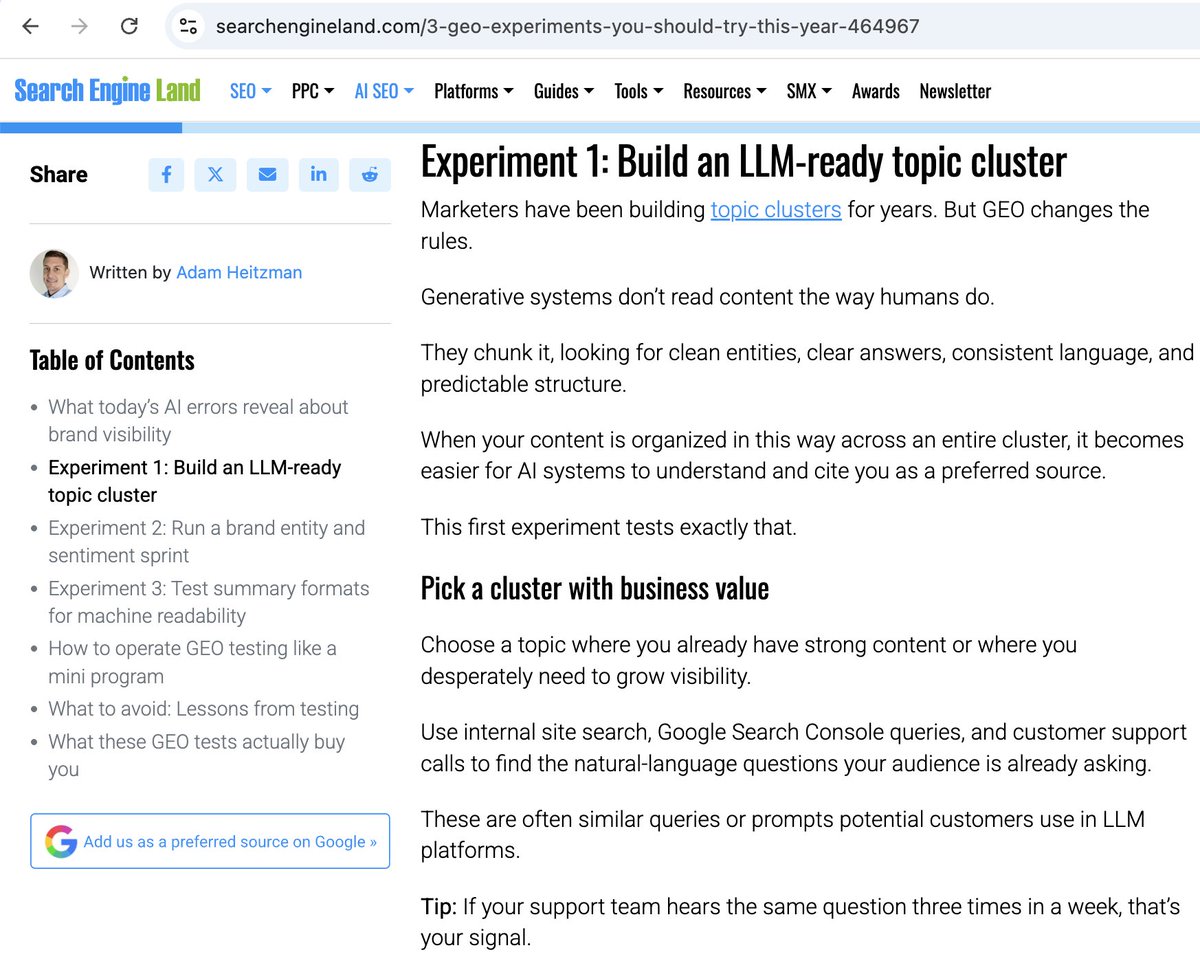Image resolution: width=1200 pixels, height=972 pixels.
Task: Expand the Tools dropdown menu
Action: 639,91
